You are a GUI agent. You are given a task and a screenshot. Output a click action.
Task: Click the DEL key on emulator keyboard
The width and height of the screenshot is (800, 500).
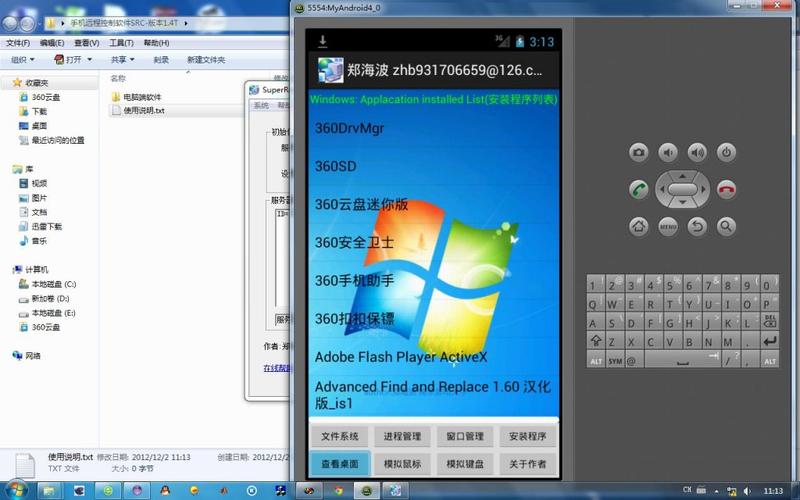coord(769,321)
